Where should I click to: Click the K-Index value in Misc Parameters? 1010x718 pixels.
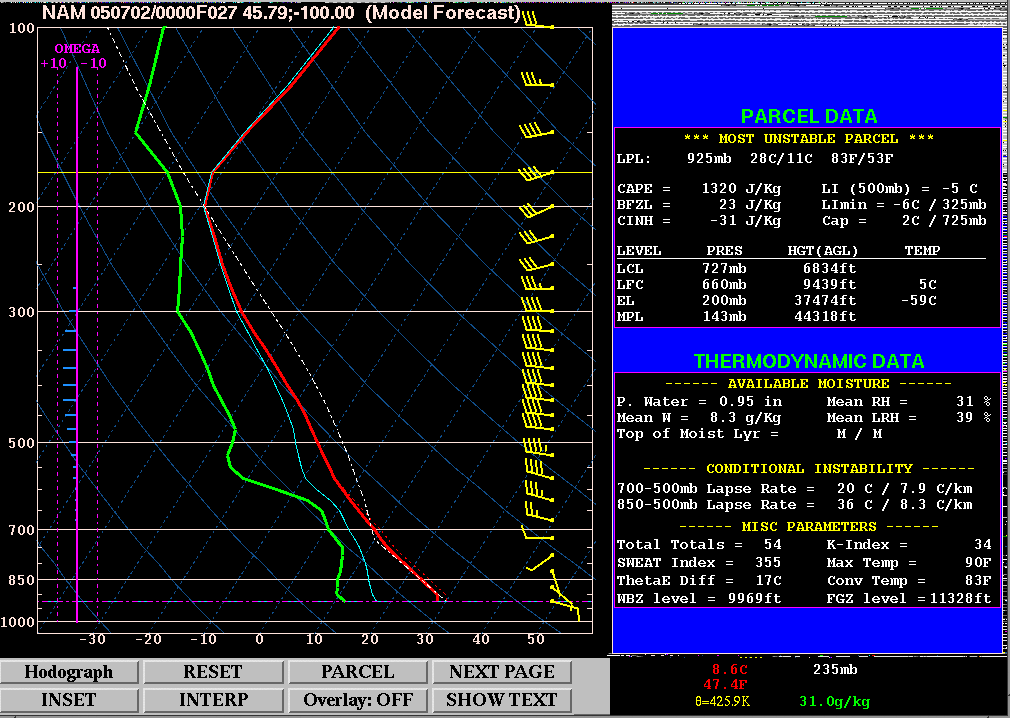coord(982,545)
